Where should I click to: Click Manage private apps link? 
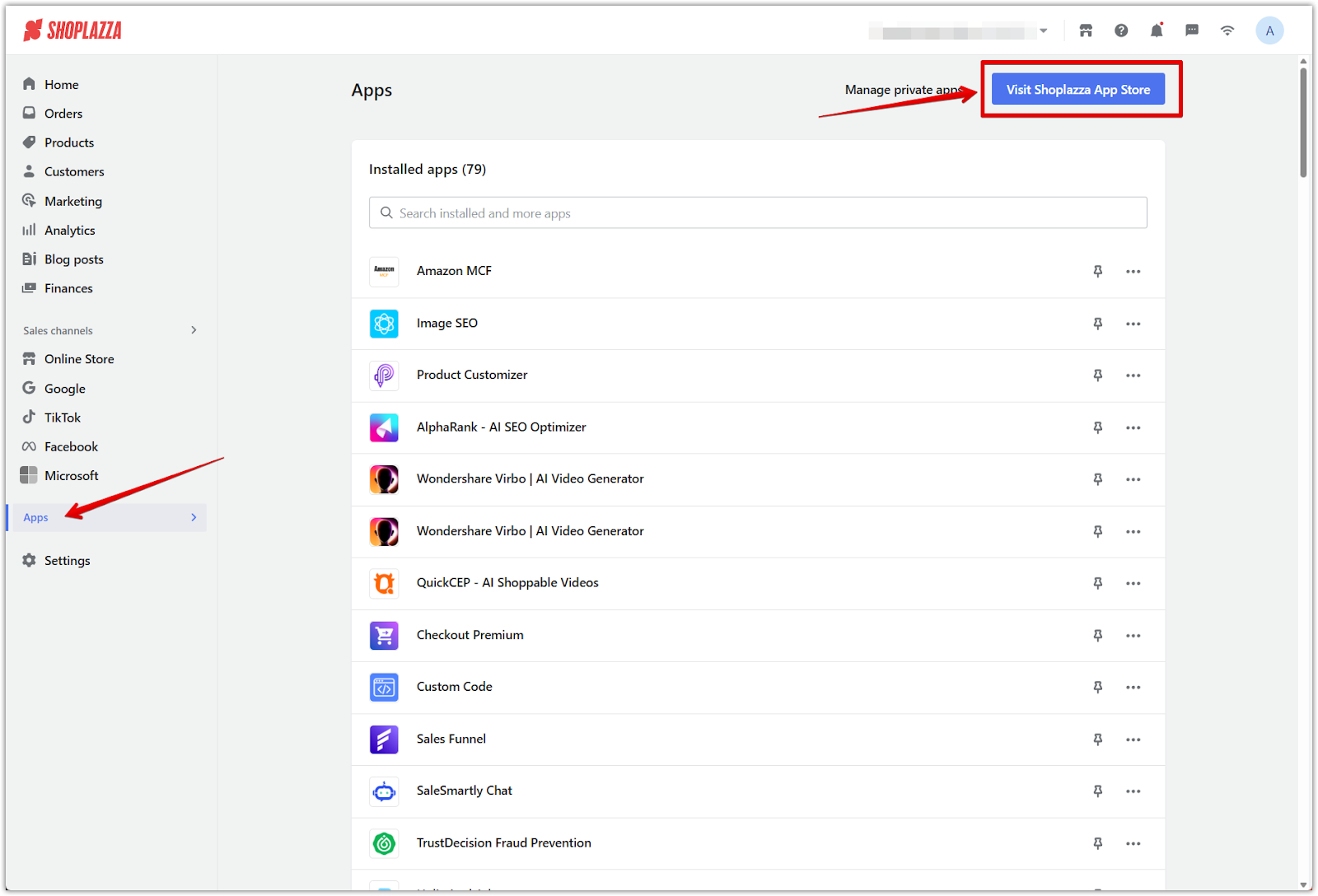(903, 90)
